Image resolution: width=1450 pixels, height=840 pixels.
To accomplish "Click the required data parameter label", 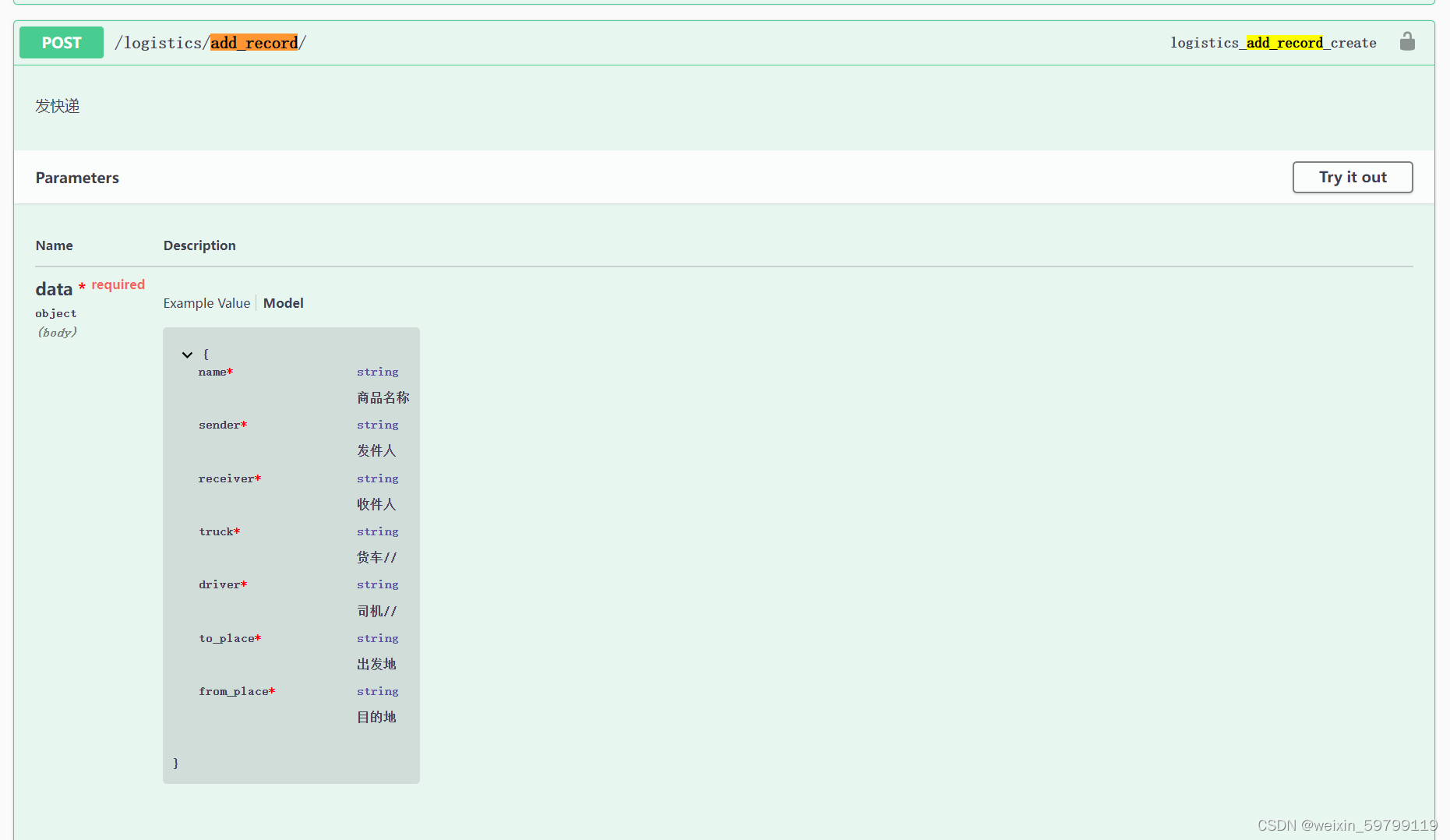I will tap(54, 288).
